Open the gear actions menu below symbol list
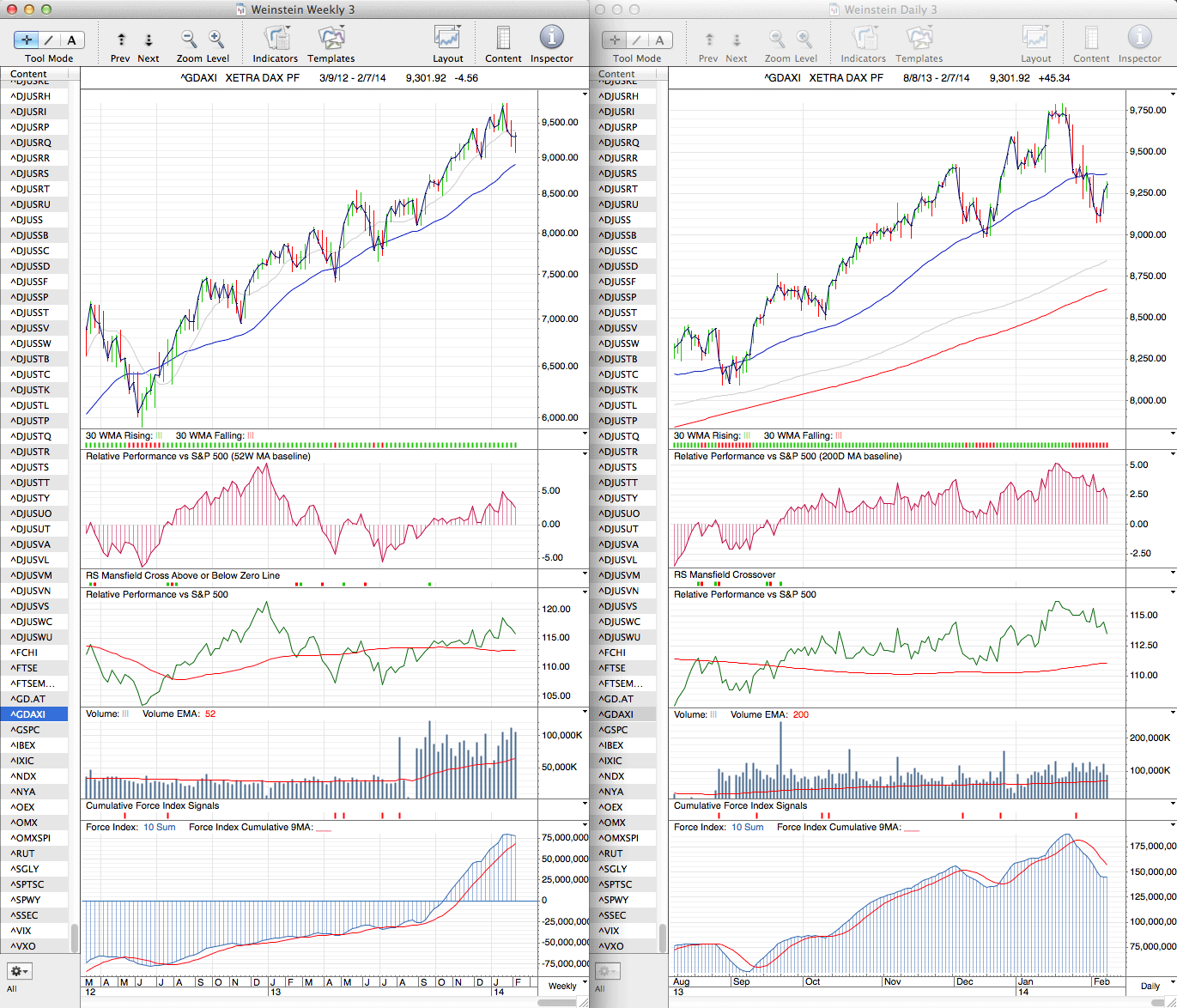1177x1008 pixels. coord(20,971)
